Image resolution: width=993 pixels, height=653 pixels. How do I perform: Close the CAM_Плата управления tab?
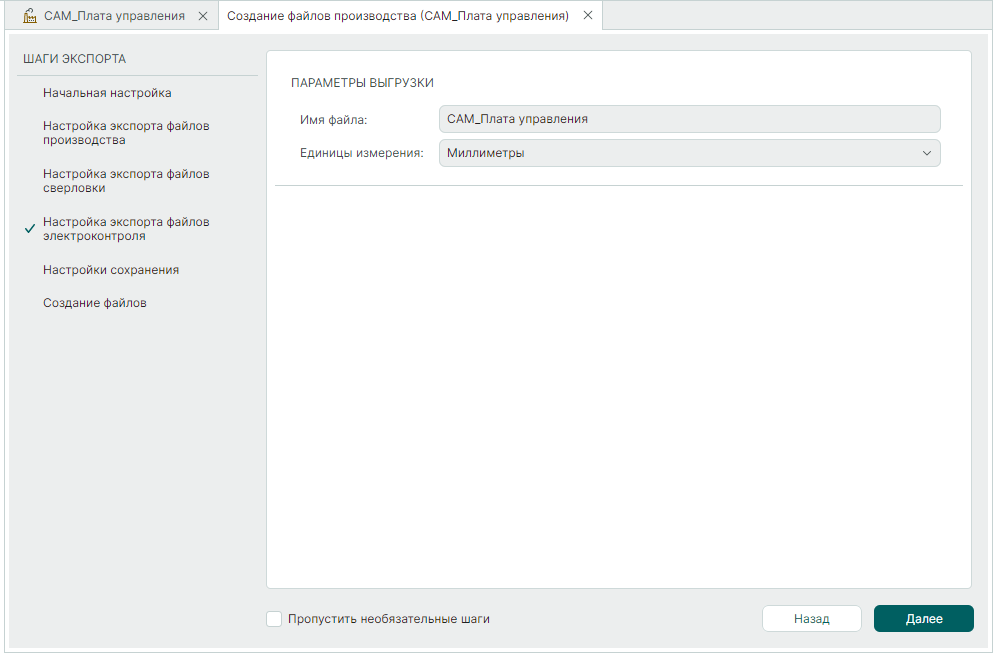point(203,16)
